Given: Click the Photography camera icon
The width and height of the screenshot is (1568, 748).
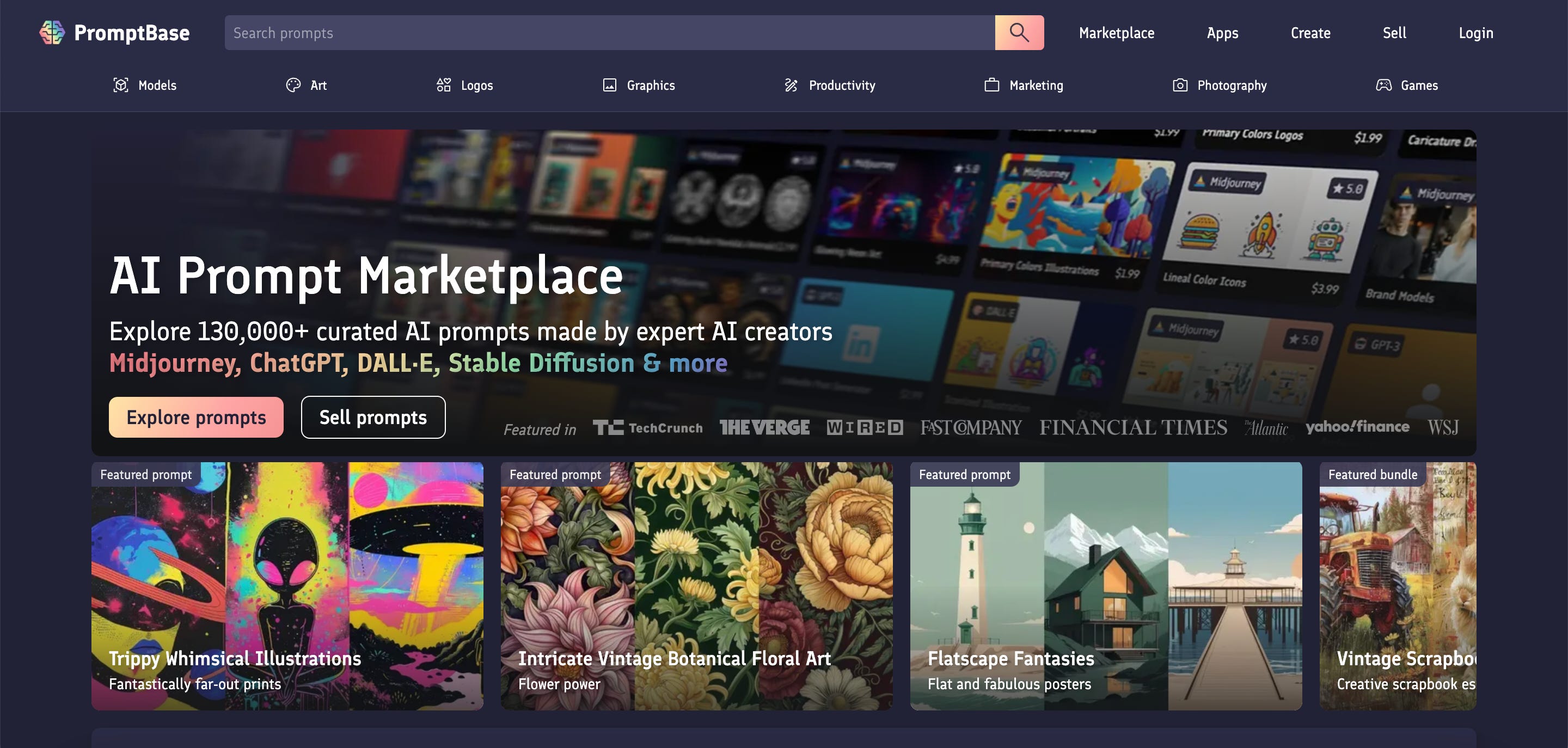Looking at the screenshot, I should pyautogui.click(x=1180, y=85).
